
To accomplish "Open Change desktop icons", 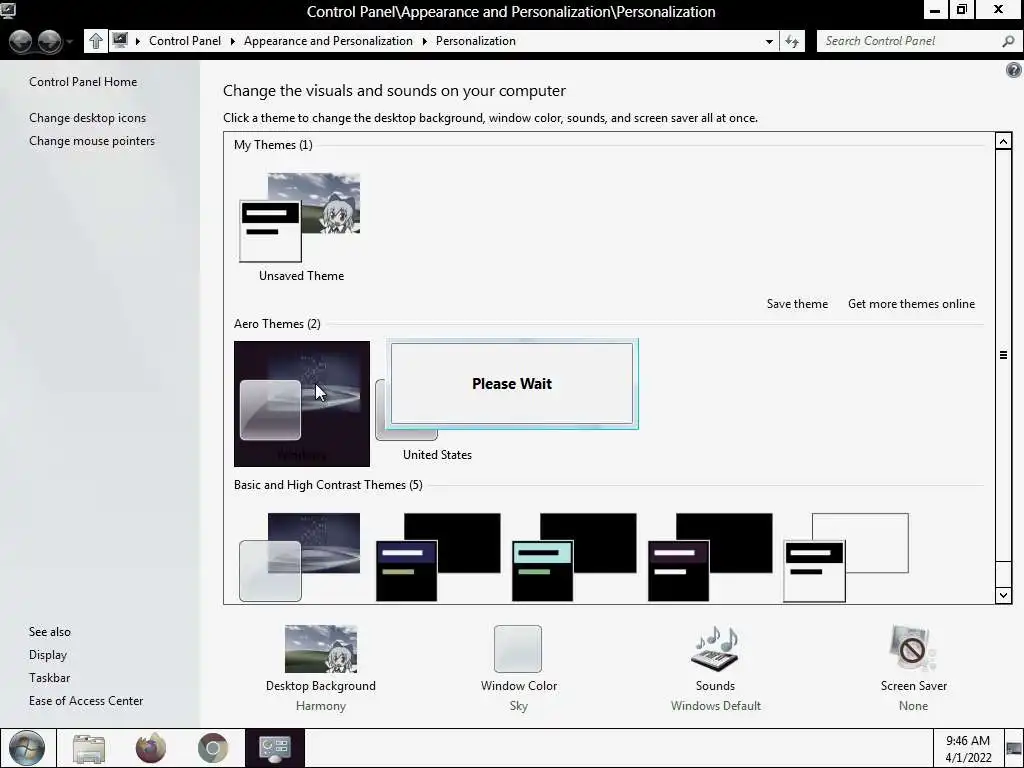I will coord(88,118).
